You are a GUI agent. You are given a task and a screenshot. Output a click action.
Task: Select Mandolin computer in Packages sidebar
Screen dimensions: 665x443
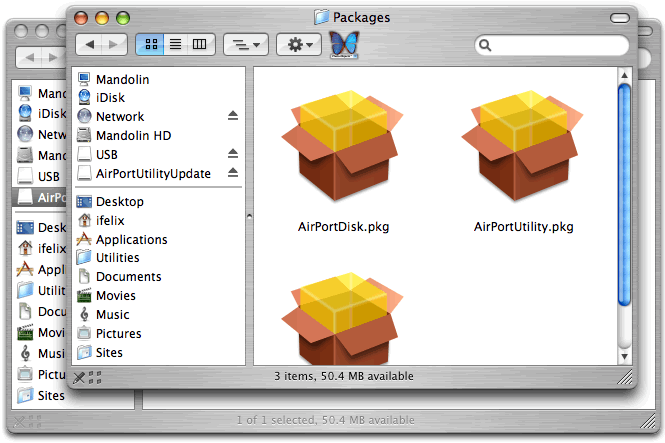158,79
